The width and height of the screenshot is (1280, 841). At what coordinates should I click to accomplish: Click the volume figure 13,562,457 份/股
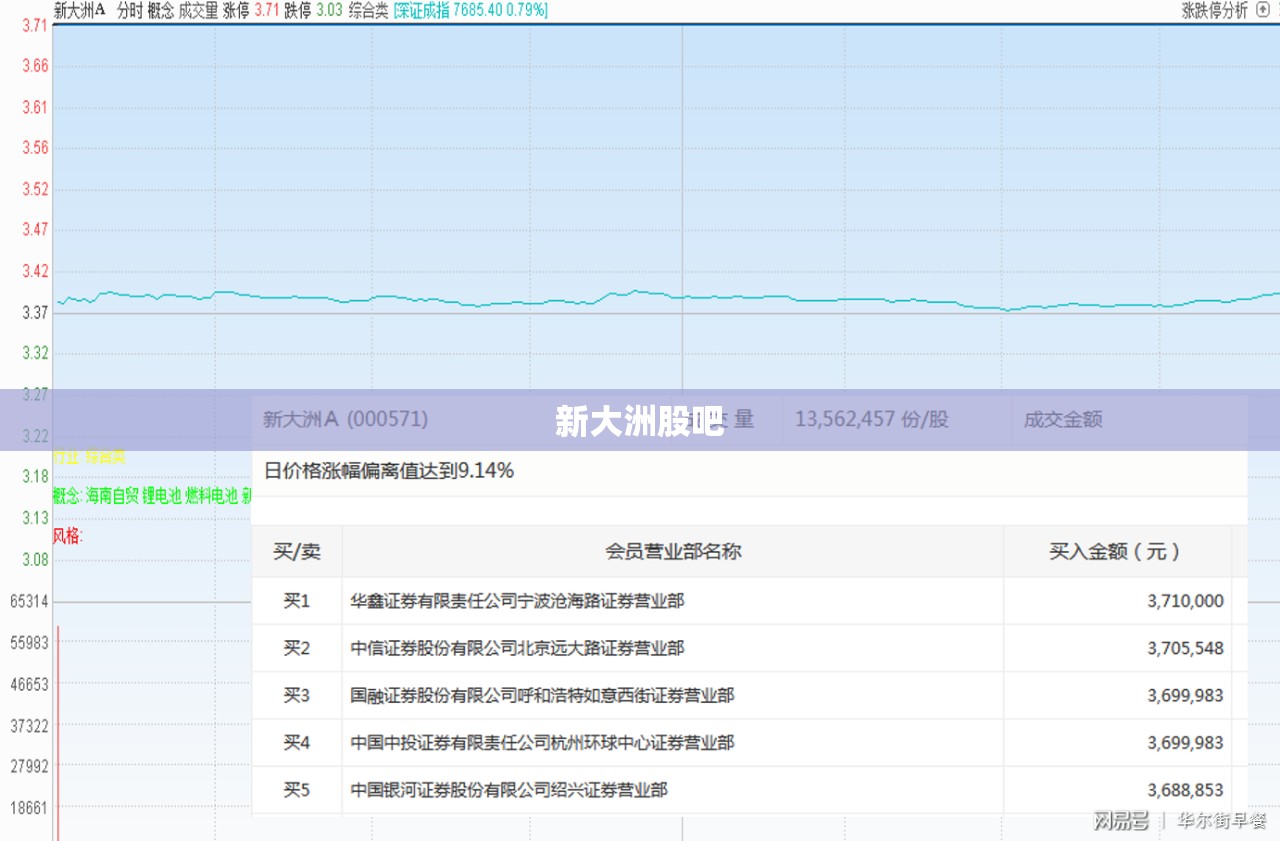[871, 420]
